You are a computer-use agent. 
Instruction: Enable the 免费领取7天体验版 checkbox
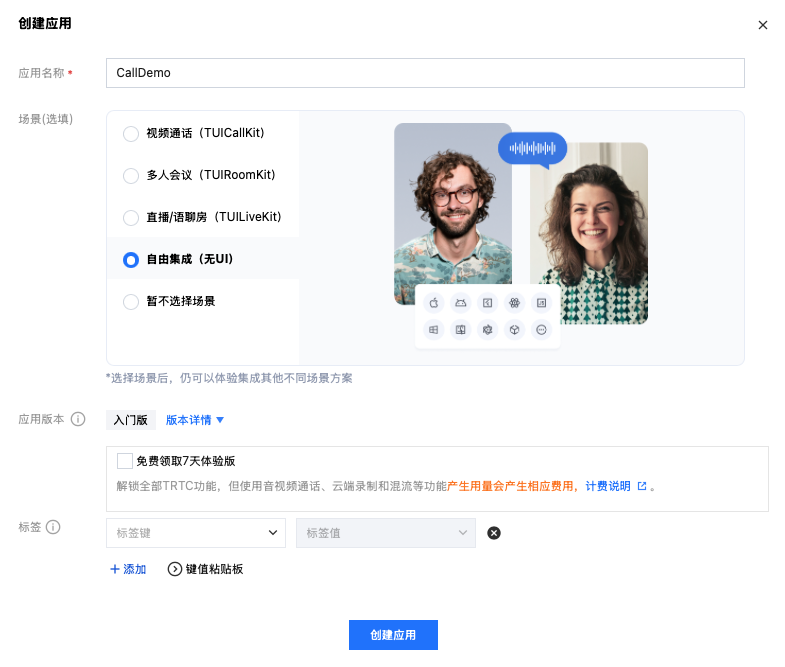[125, 461]
